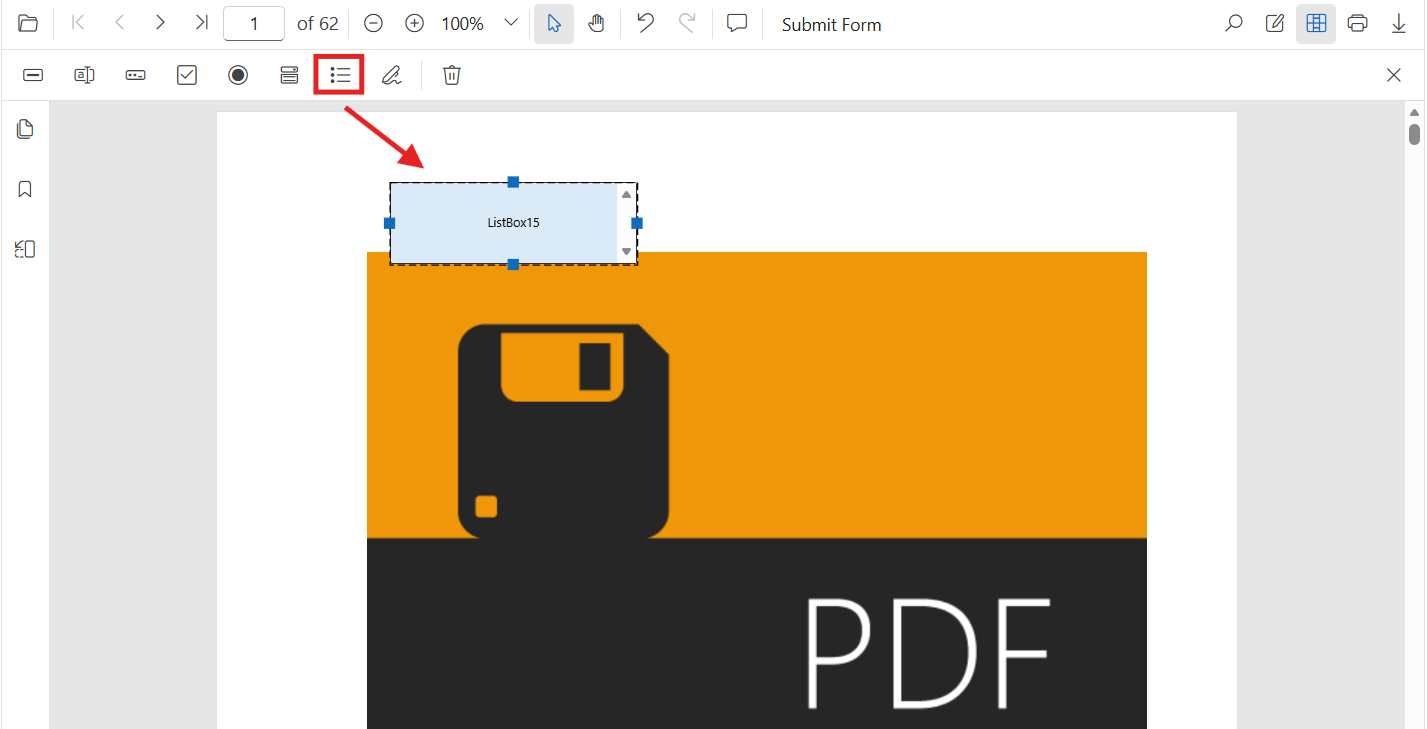Add a signature form field
Image resolution: width=1427 pixels, height=729 pixels.
(391, 75)
